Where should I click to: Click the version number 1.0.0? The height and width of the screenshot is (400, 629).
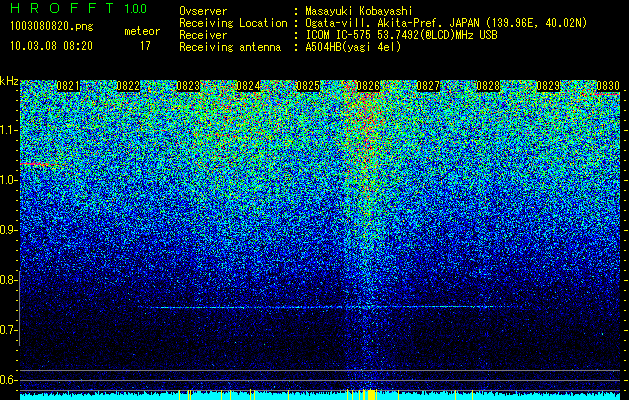136,9
